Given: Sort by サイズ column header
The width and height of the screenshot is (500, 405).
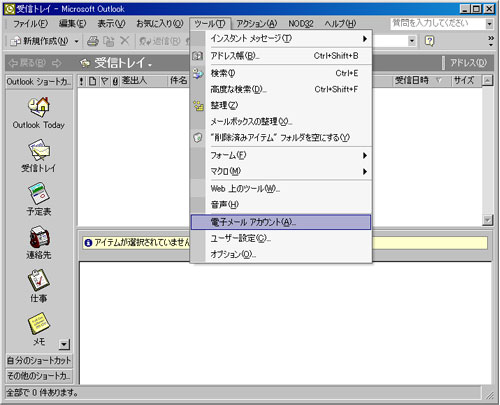Looking at the screenshot, I should (x=466, y=81).
